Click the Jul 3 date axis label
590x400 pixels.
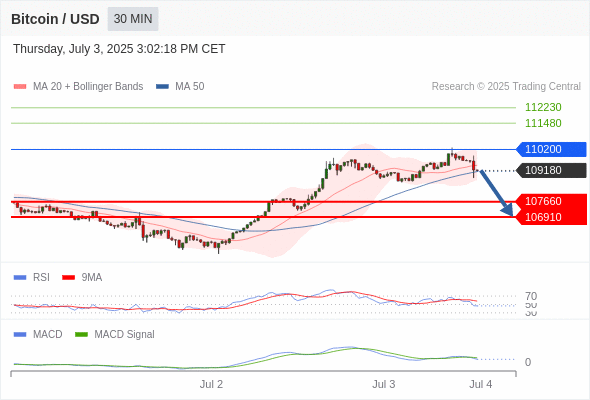[383, 384]
